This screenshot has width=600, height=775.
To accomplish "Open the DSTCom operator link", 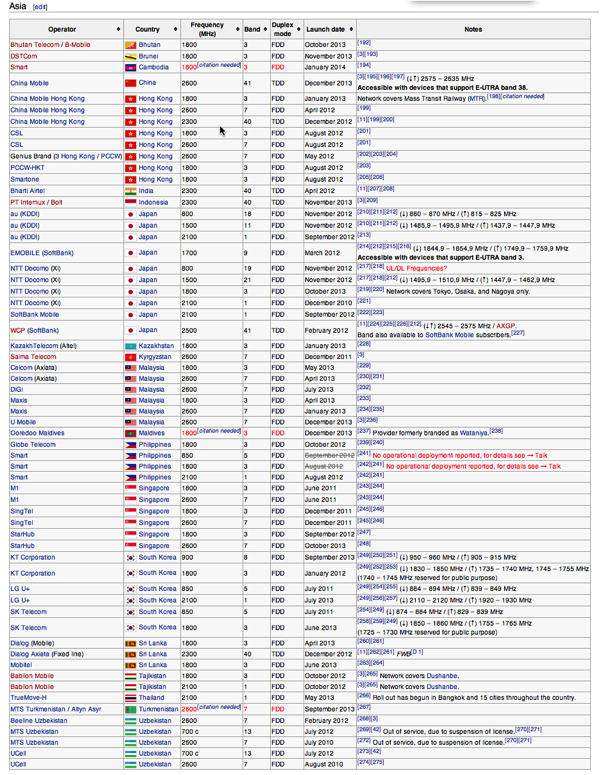I will 24,56.
